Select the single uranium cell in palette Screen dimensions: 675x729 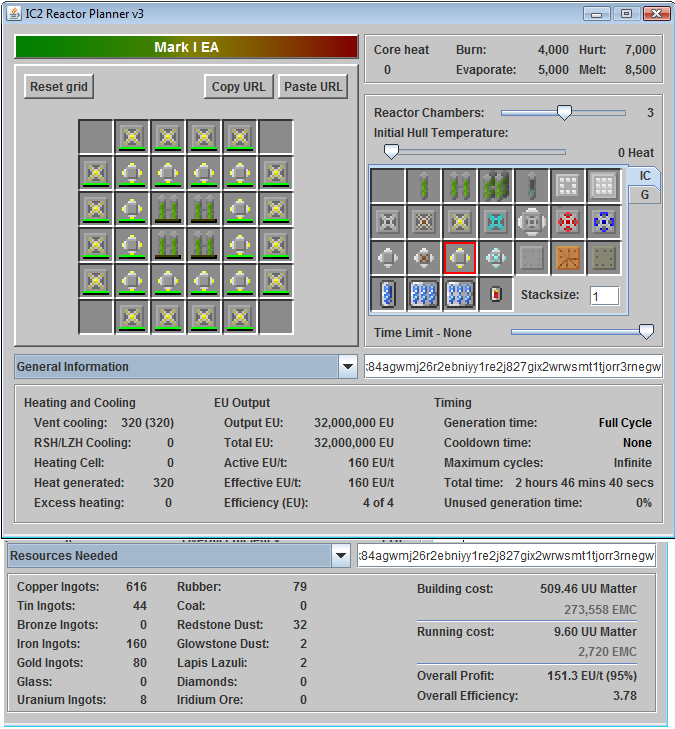coord(424,185)
